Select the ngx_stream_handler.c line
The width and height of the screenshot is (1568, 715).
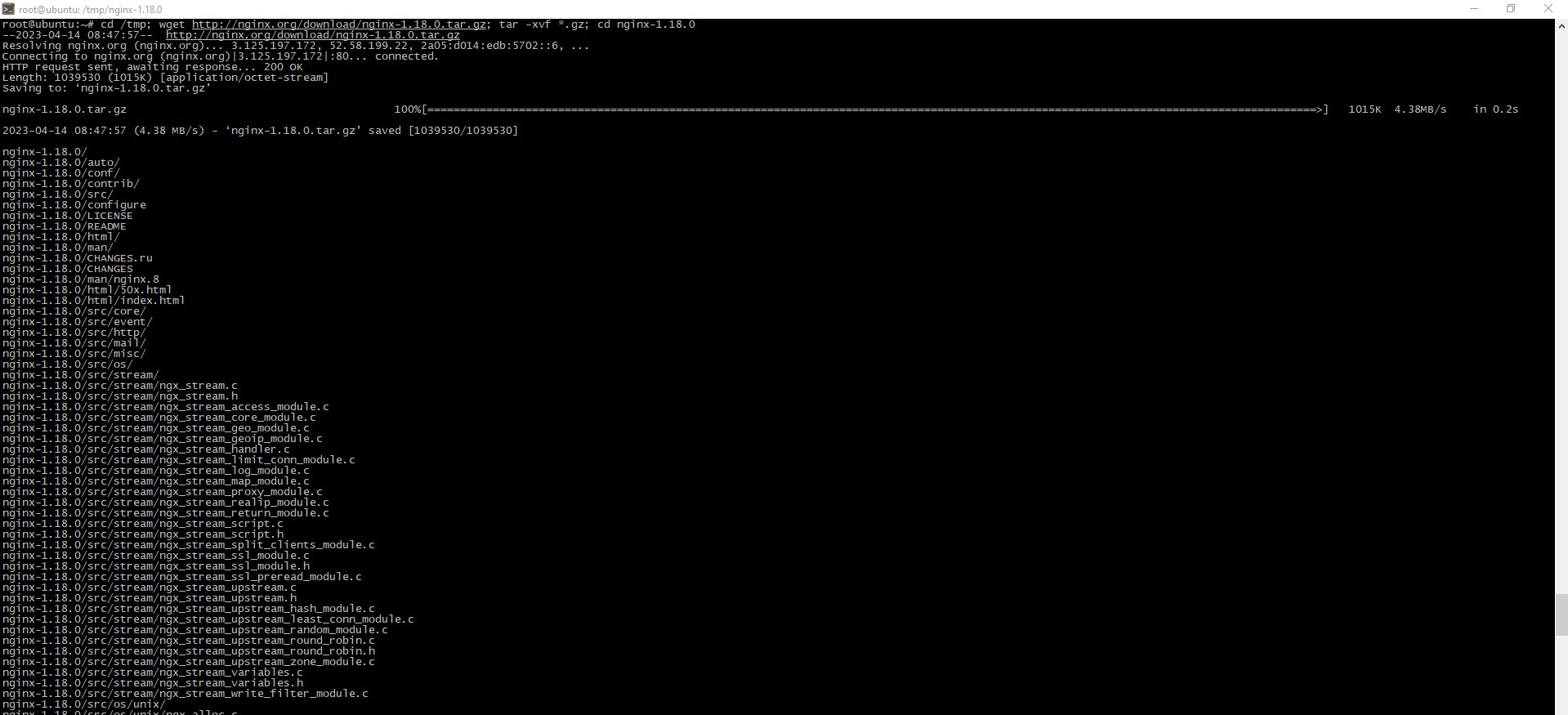tap(146, 449)
